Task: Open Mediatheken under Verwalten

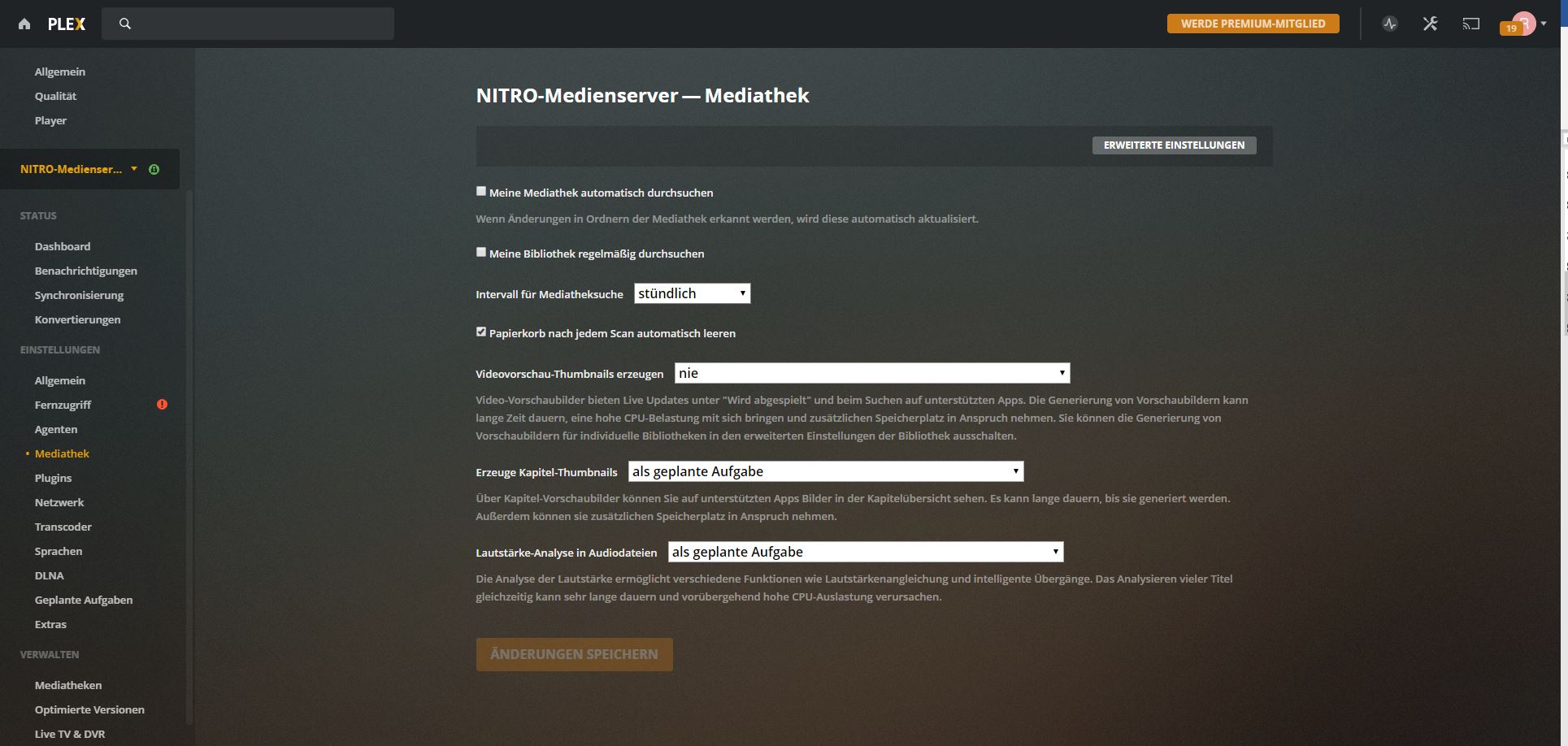Action: [x=68, y=685]
